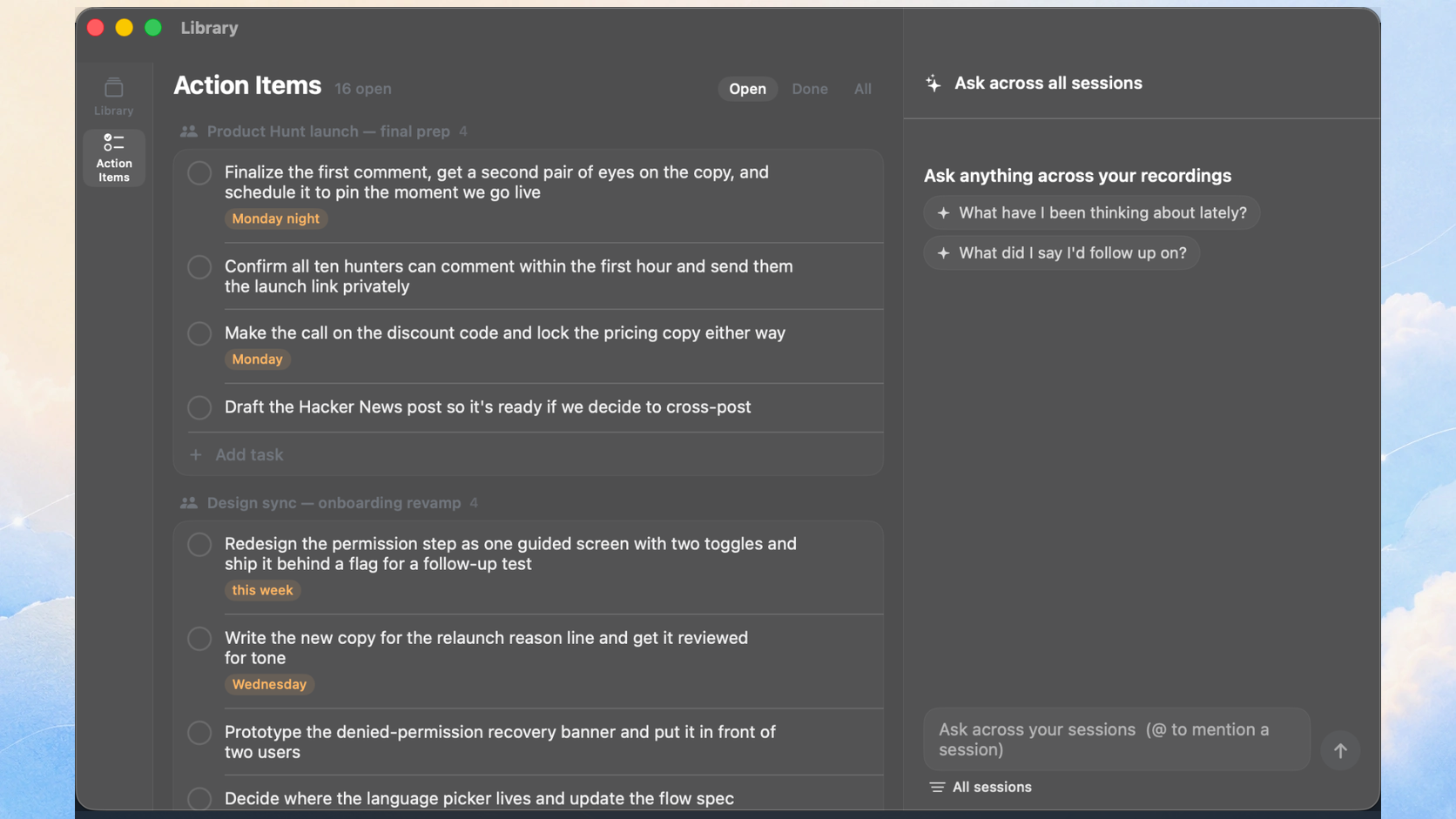Click the people icon for Product Hunt launch
Viewport: 1456px width, 819px height.
point(189,131)
